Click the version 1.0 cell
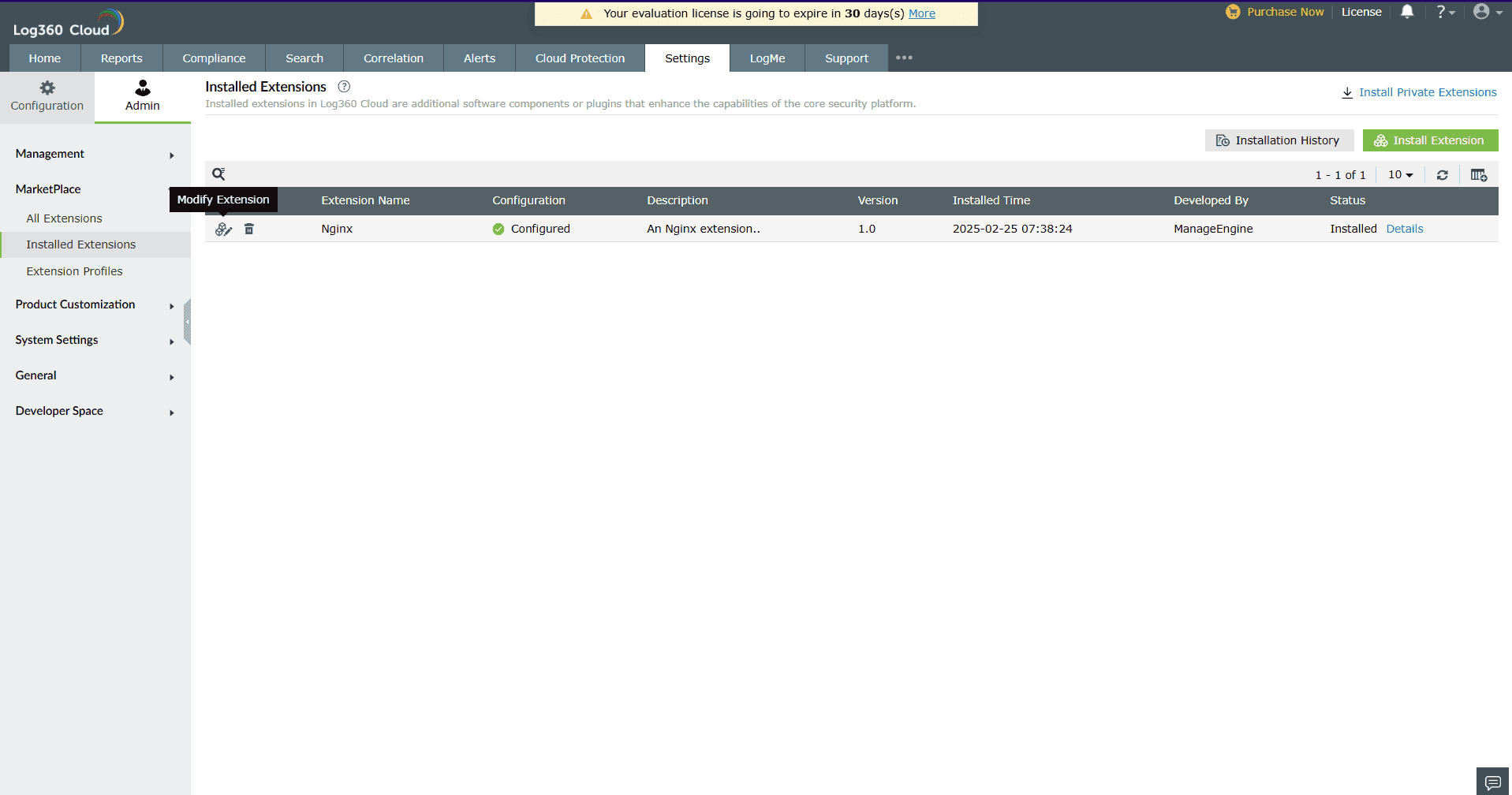 click(867, 229)
